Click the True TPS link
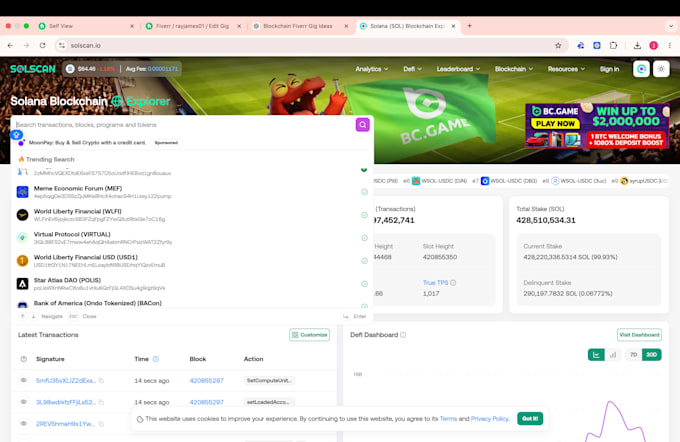The height and width of the screenshot is (442, 680). (x=435, y=283)
